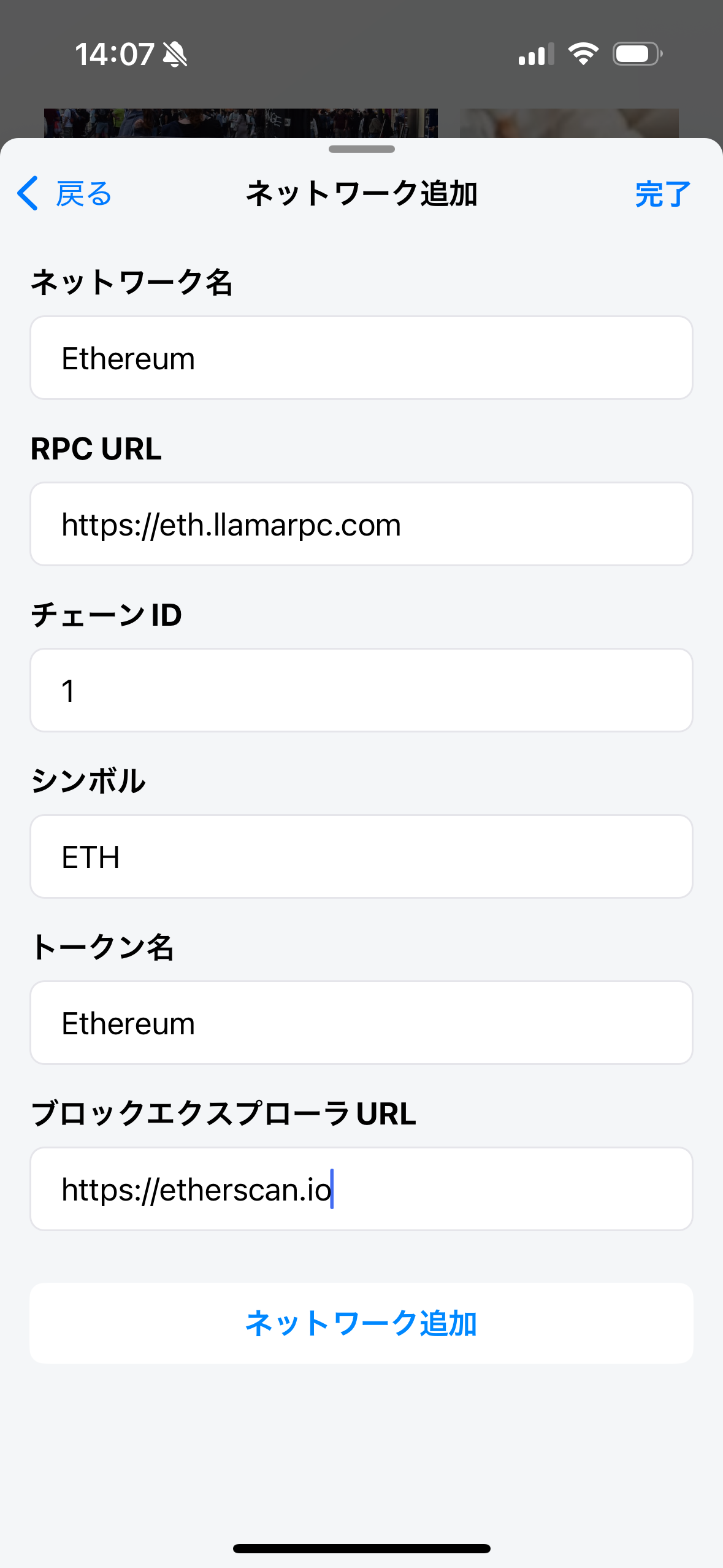Tap the 14:07 clock in status bar
The image size is (723, 1568).
click(x=115, y=55)
